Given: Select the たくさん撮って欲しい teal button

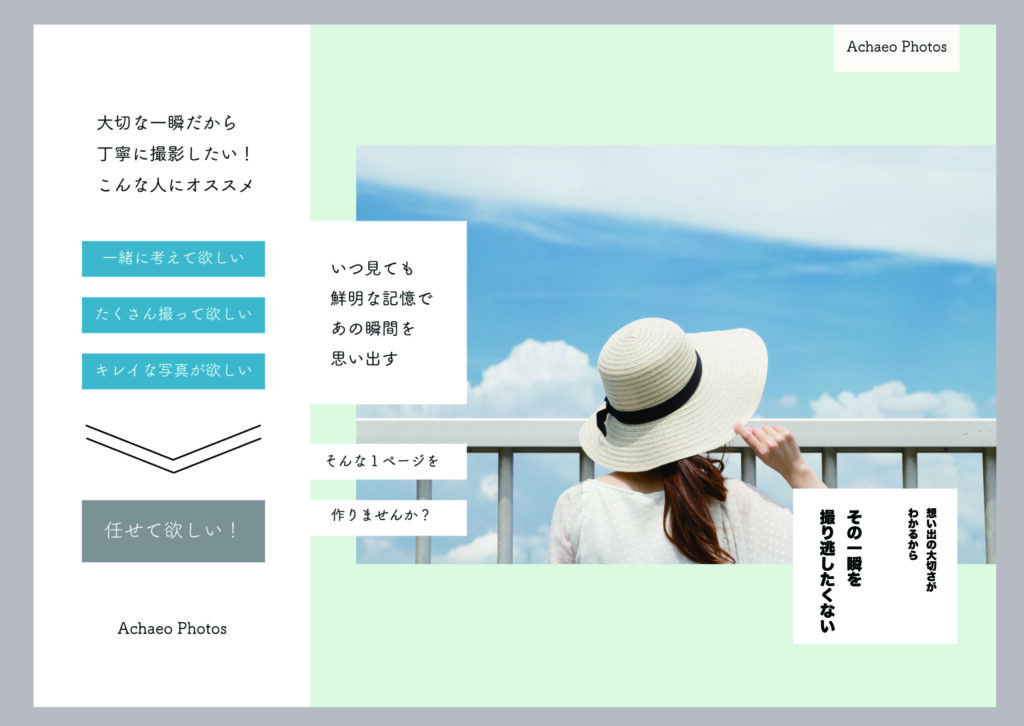Looking at the screenshot, I should click(x=173, y=315).
